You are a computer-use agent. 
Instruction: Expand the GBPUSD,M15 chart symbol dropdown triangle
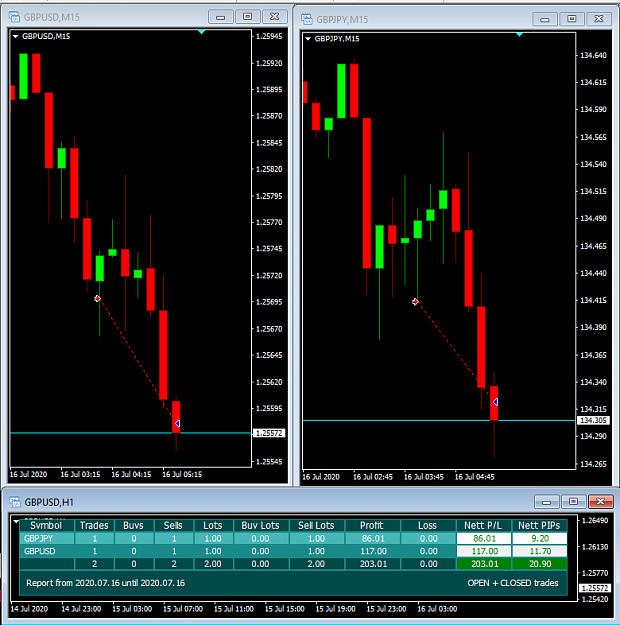16,36
